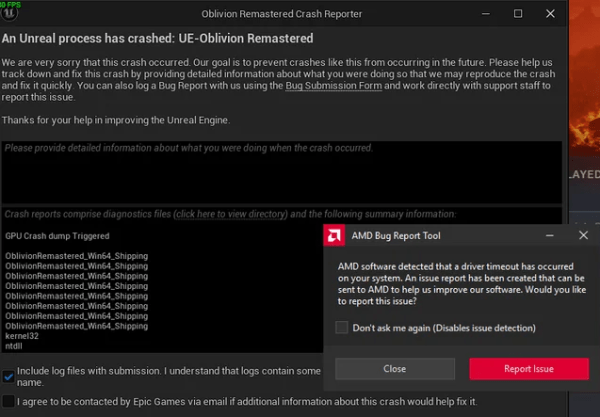Enable Don't ask me again checkbox
600x417 pixels.
(342, 327)
